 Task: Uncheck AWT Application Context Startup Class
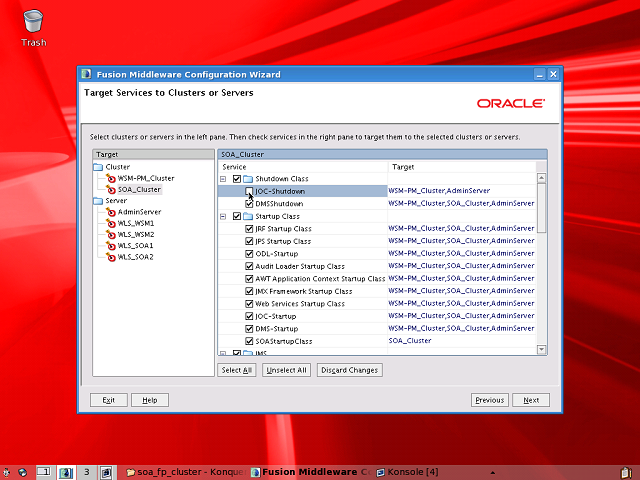point(249,279)
